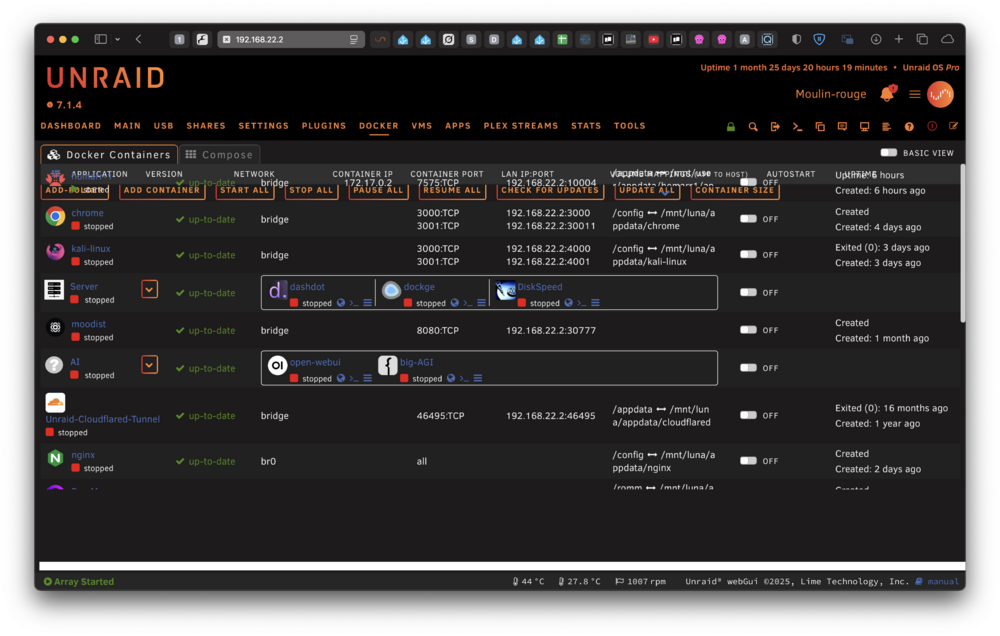
Task: Click the orange user avatar circle
Action: (940, 94)
